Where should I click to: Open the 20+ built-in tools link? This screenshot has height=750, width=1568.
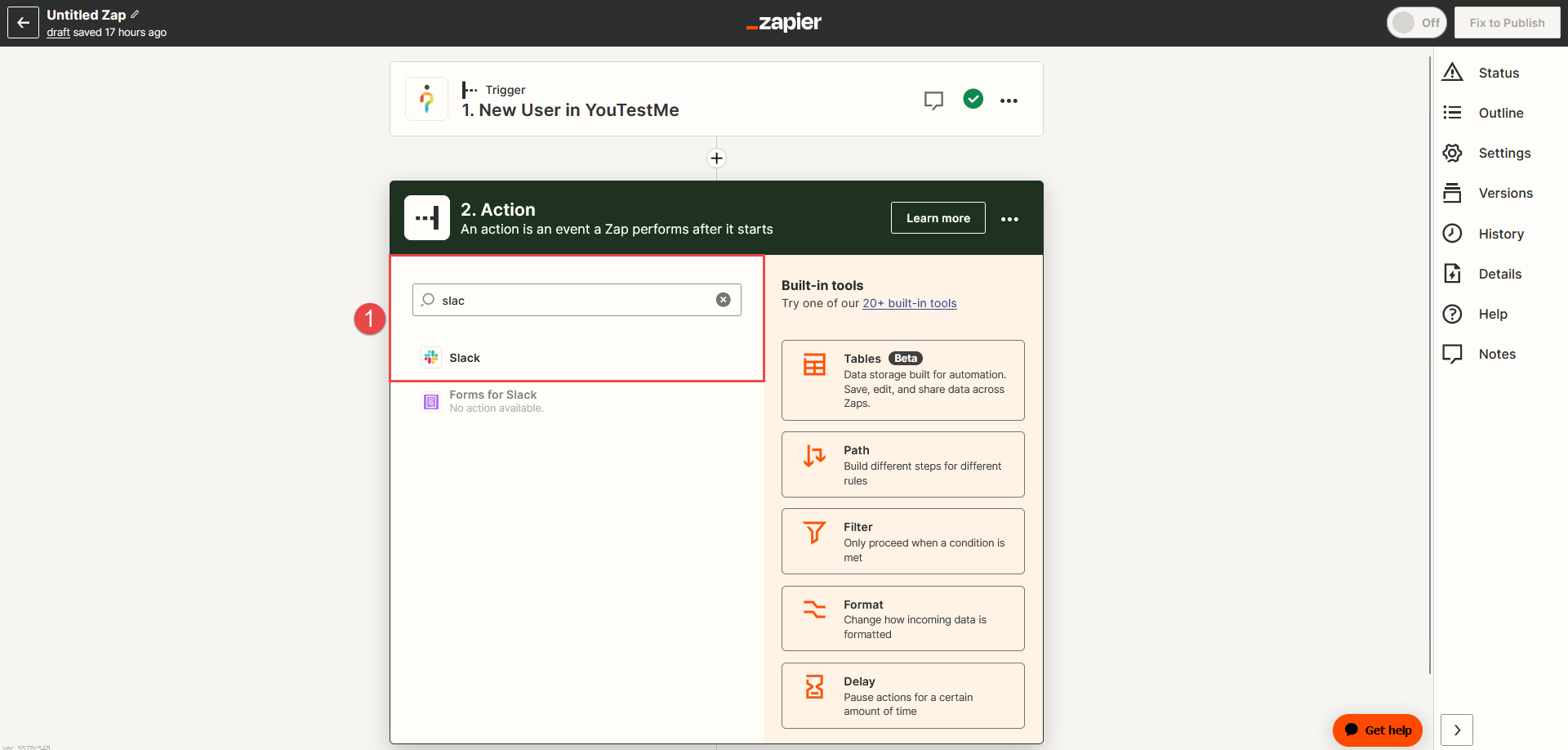tap(910, 303)
